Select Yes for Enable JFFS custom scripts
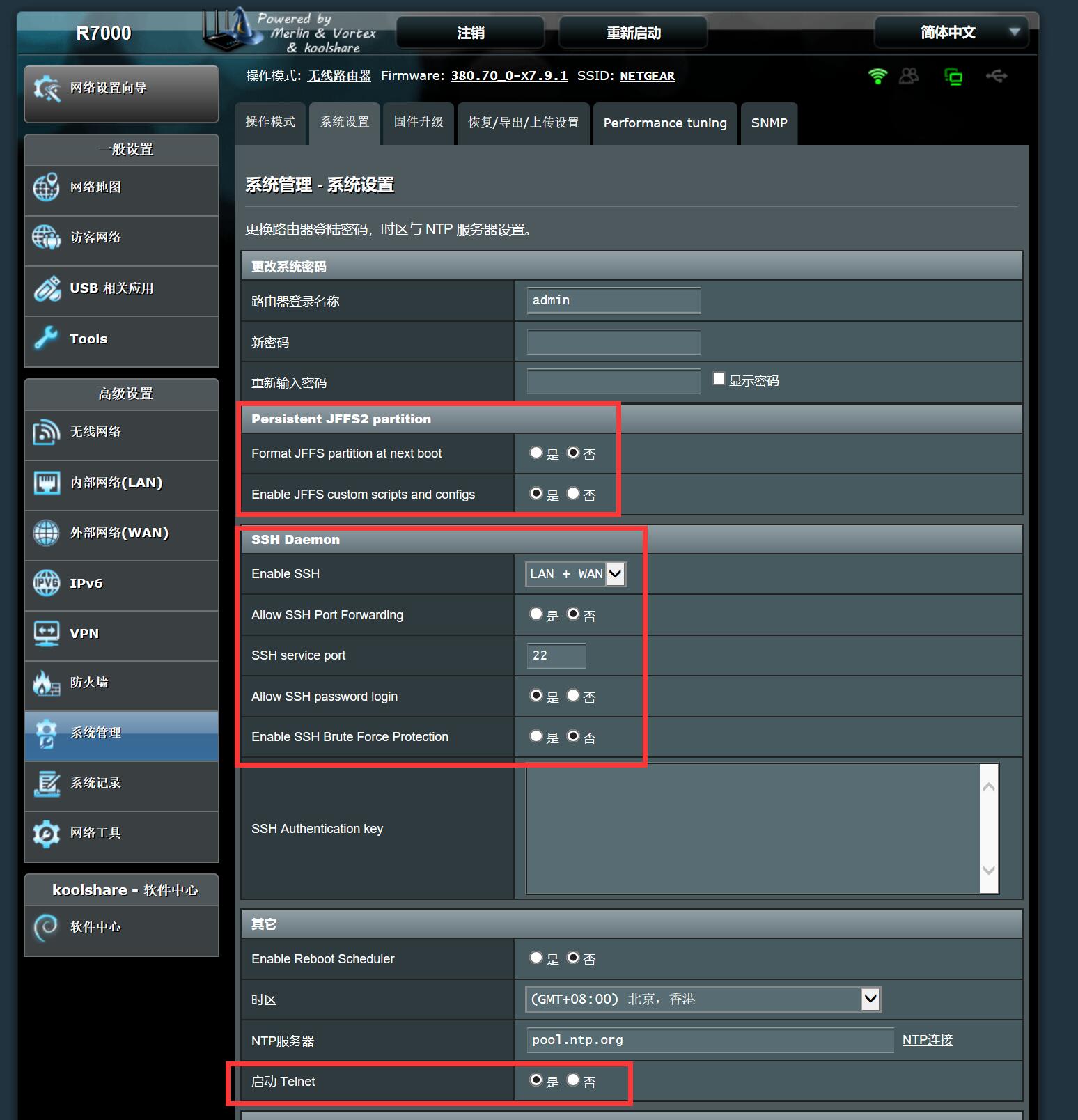This screenshot has height=1120, width=1078. click(536, 493)
